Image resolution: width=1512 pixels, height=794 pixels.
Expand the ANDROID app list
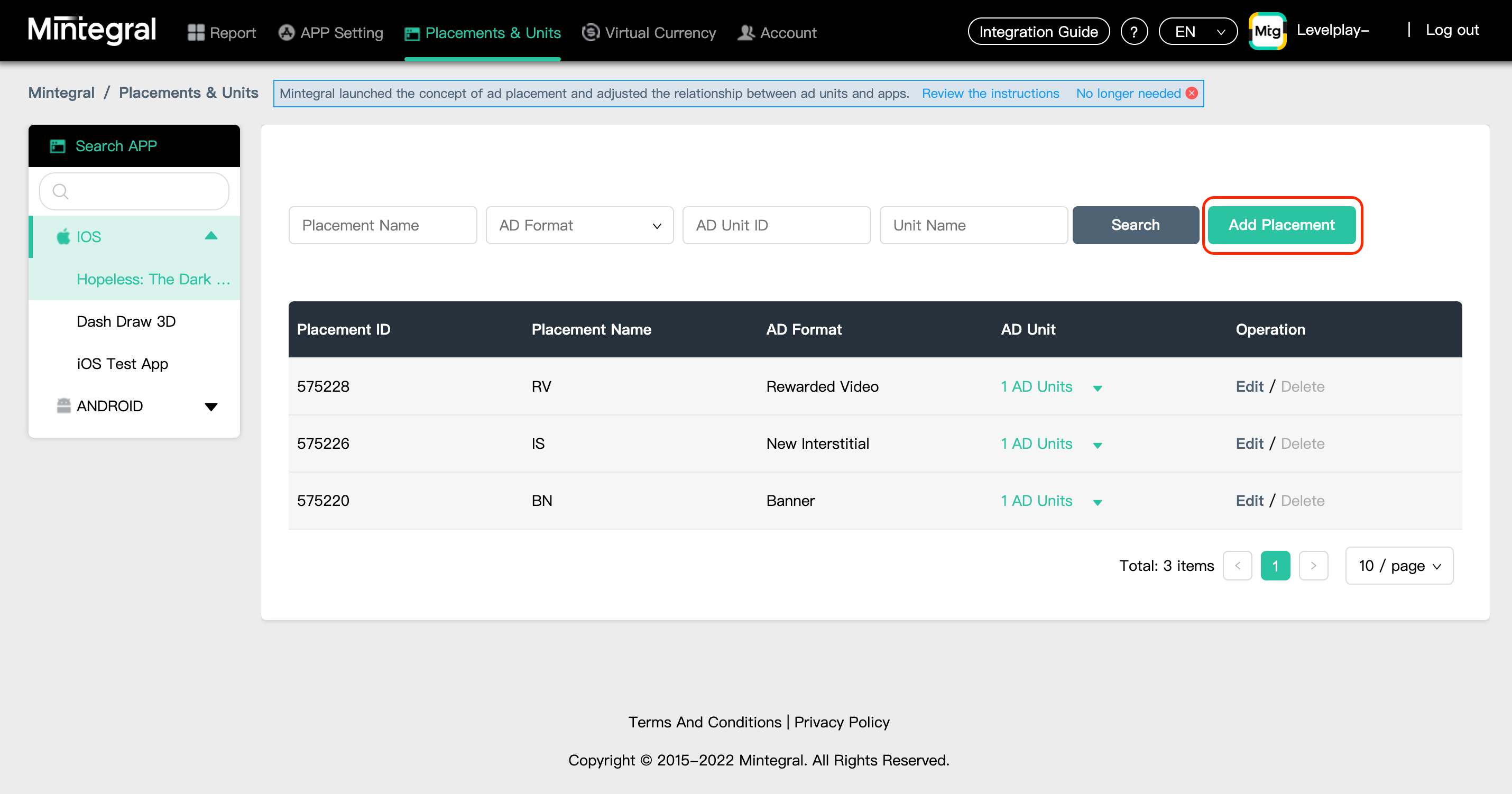click(x=211, y=406)
